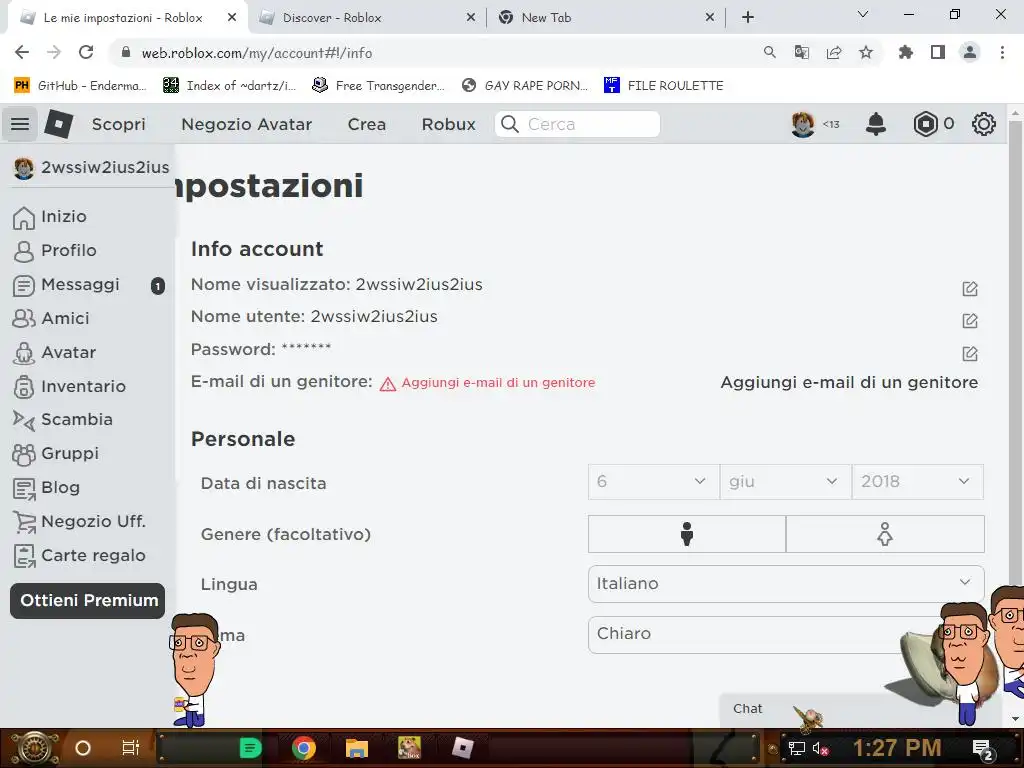Click the zoom magnifier icon in address bar
The image size is (1024, 768).
770,52
